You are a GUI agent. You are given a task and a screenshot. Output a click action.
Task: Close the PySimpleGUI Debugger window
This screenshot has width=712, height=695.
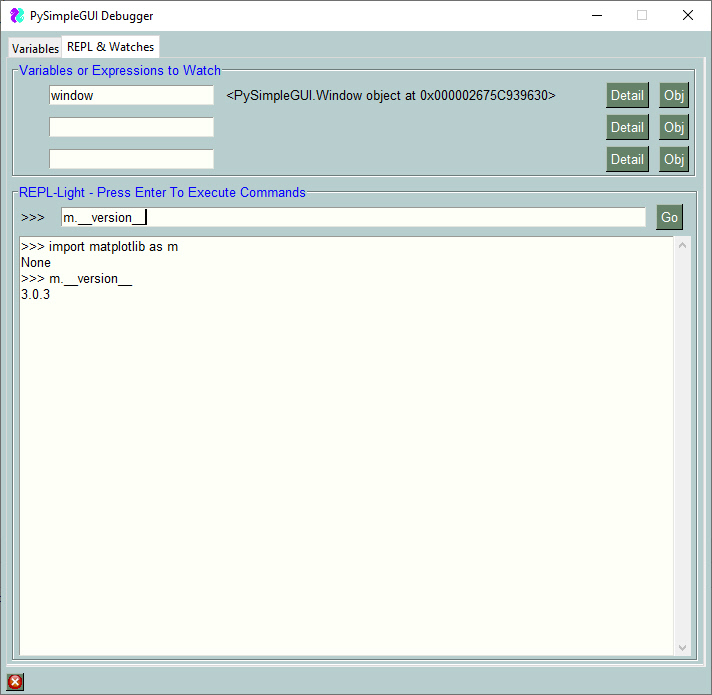click(688, 15)
